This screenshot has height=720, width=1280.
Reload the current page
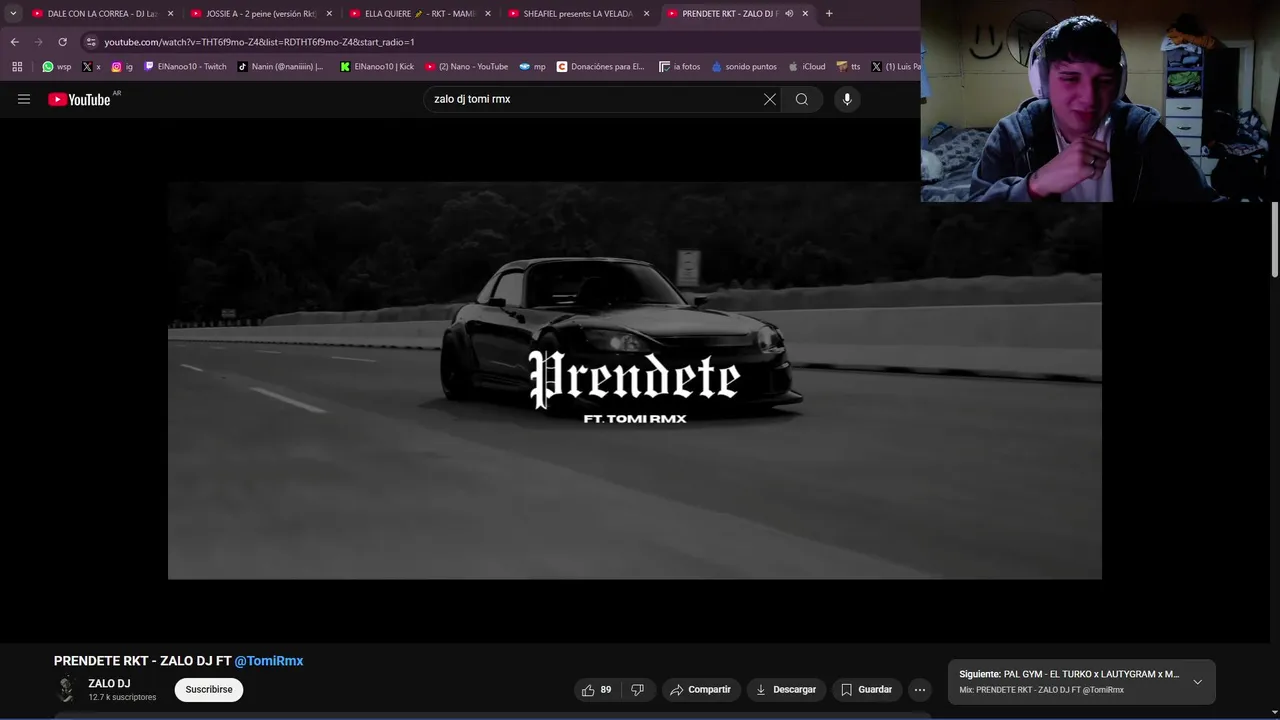tap(62, 42)
